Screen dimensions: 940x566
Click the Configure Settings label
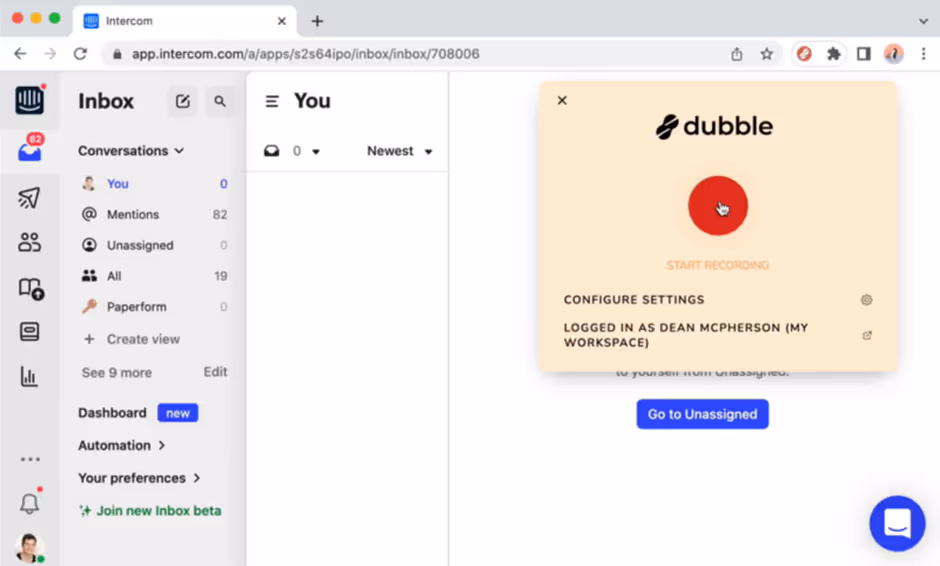coord(634,300)
